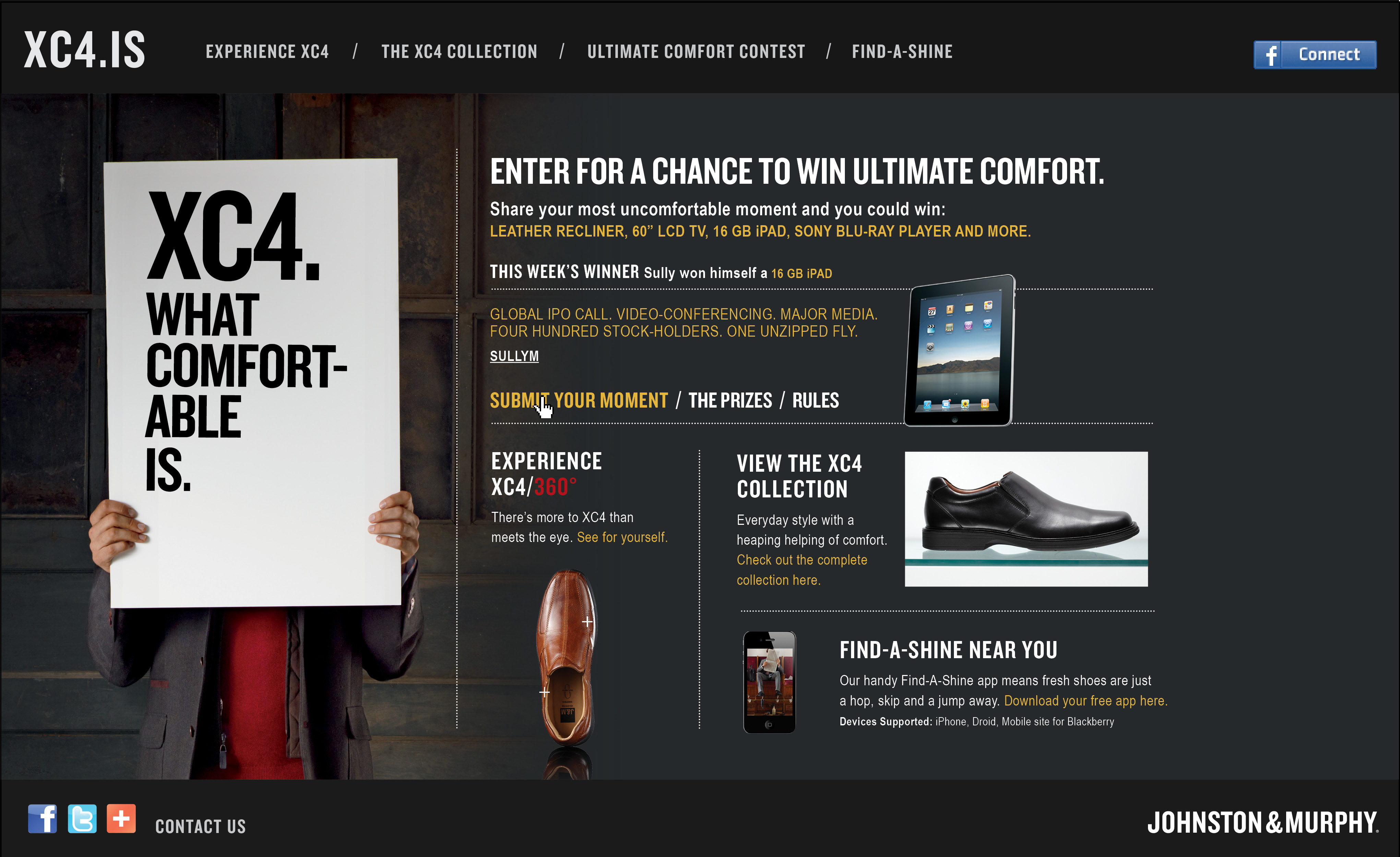Click the plus hotspot on shoe toe
Screen dimensions: 1400x857
587,622
